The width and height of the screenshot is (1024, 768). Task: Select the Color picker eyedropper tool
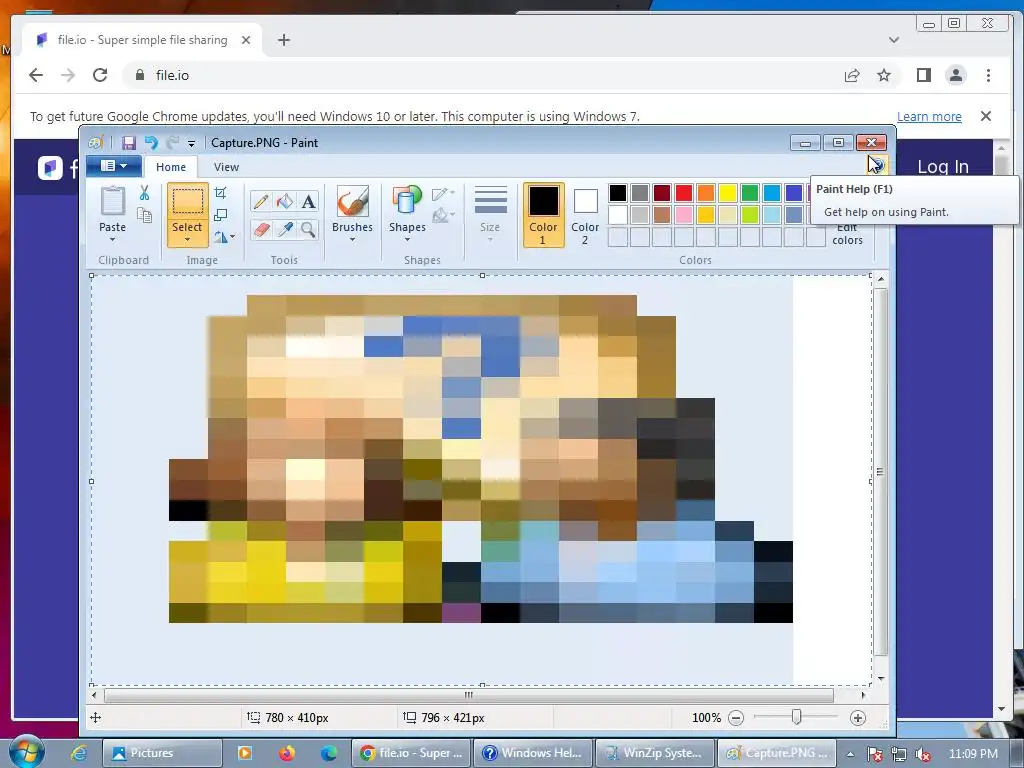pyautogui.click(x=285, y=229)
